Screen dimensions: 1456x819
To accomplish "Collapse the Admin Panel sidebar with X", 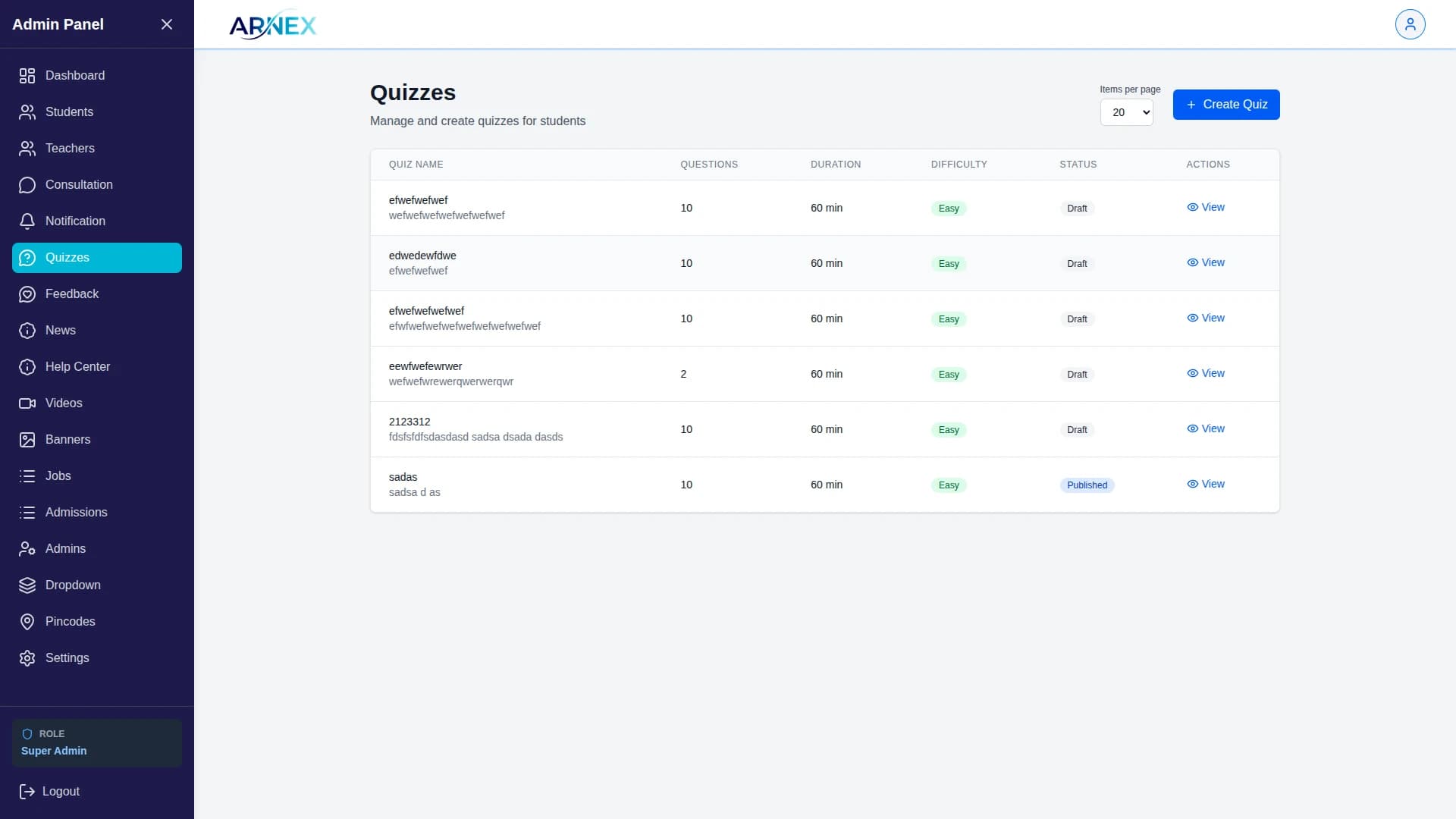I will [167, 24].
